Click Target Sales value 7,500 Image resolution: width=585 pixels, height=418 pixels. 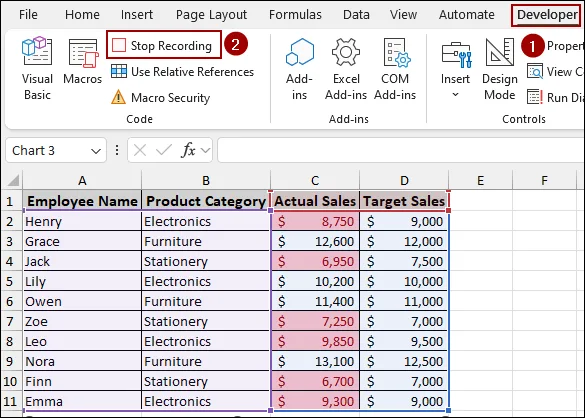[x=404, y=261]
